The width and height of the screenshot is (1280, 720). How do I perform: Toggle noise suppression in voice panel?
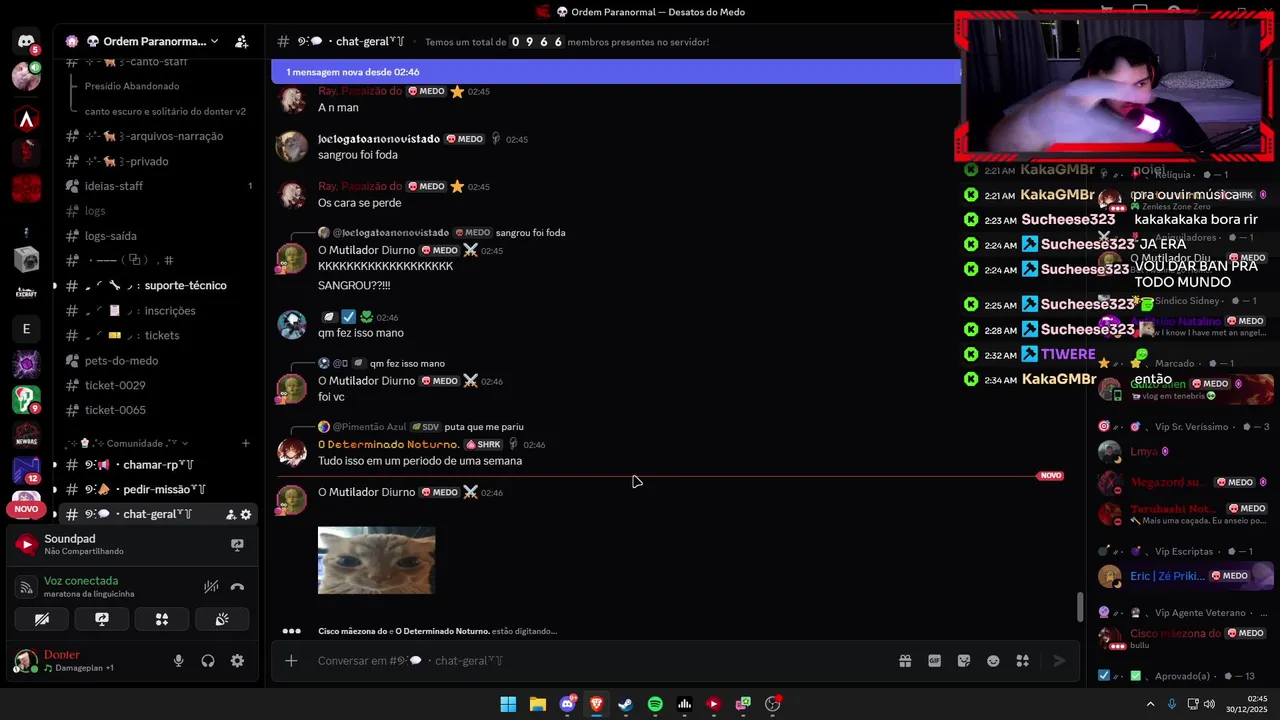tap(211, 587)
